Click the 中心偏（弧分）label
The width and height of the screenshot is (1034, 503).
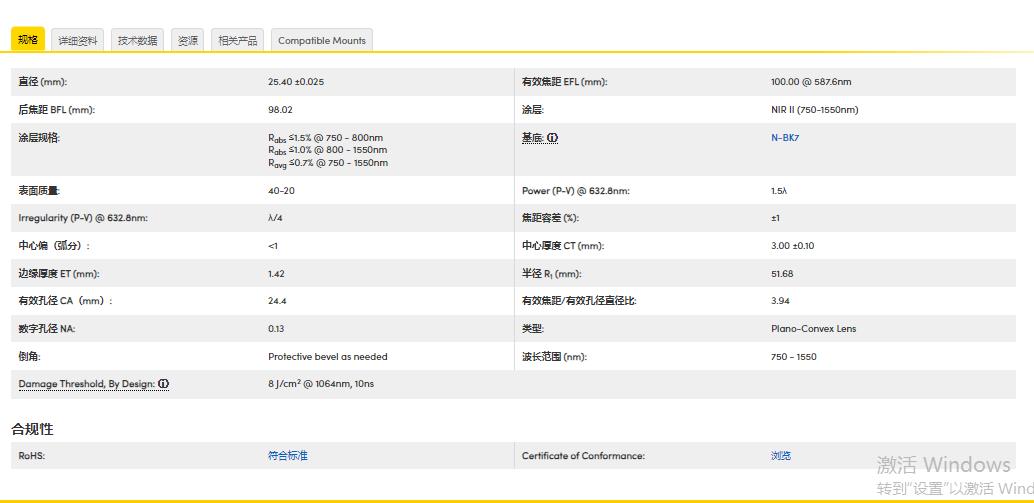pos(54,246)
